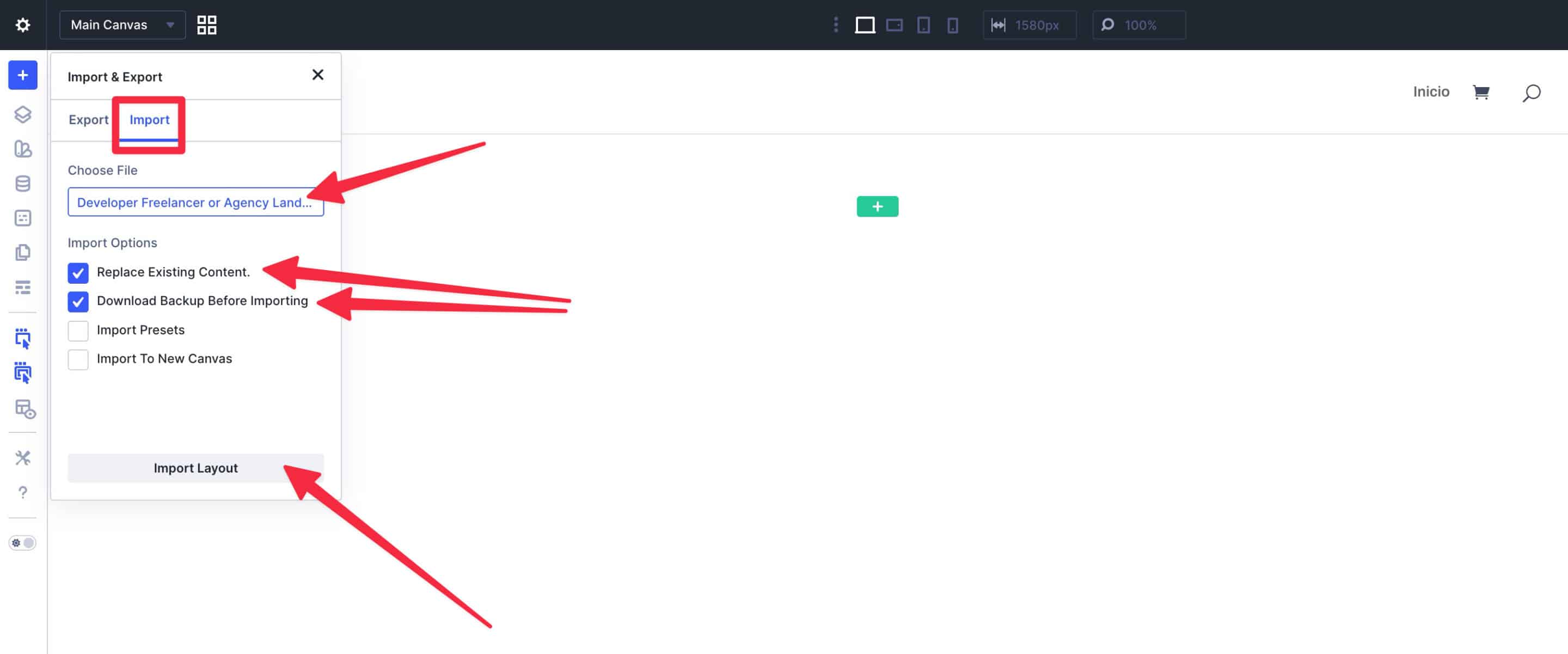Switch to the Export tab
Viewport: 1568px width, 654px height.
click(x=88, y=119)
